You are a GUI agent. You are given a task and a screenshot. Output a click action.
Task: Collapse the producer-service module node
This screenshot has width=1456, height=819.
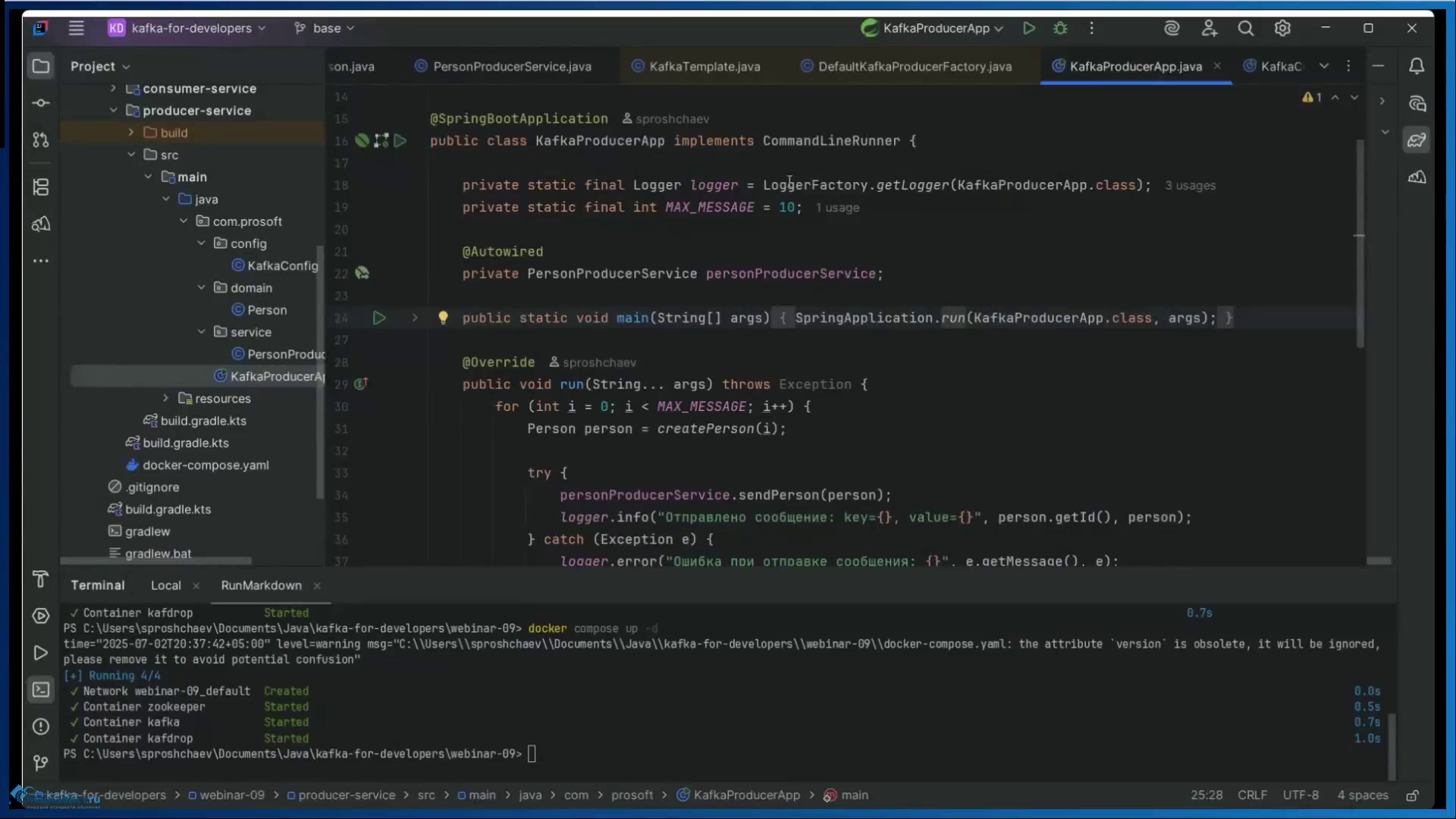(114, 111)
